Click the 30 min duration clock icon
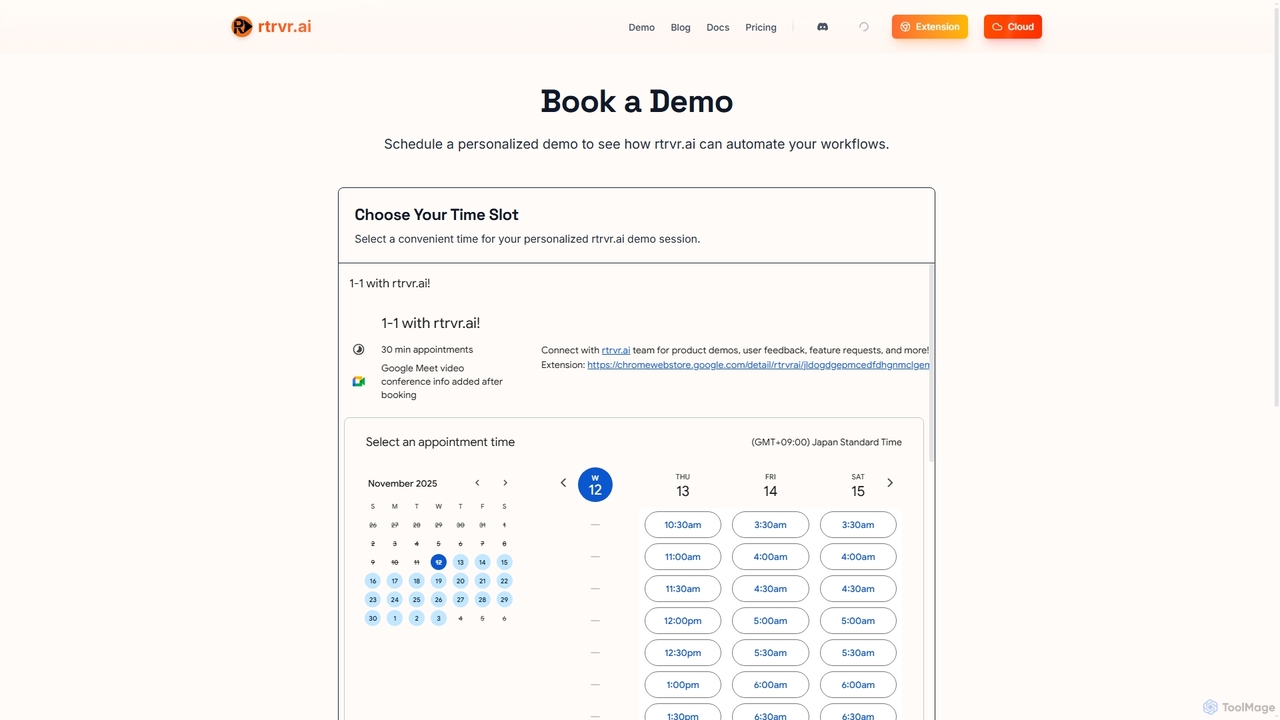This screenshot has width=1280, height=720. point(358,350)
